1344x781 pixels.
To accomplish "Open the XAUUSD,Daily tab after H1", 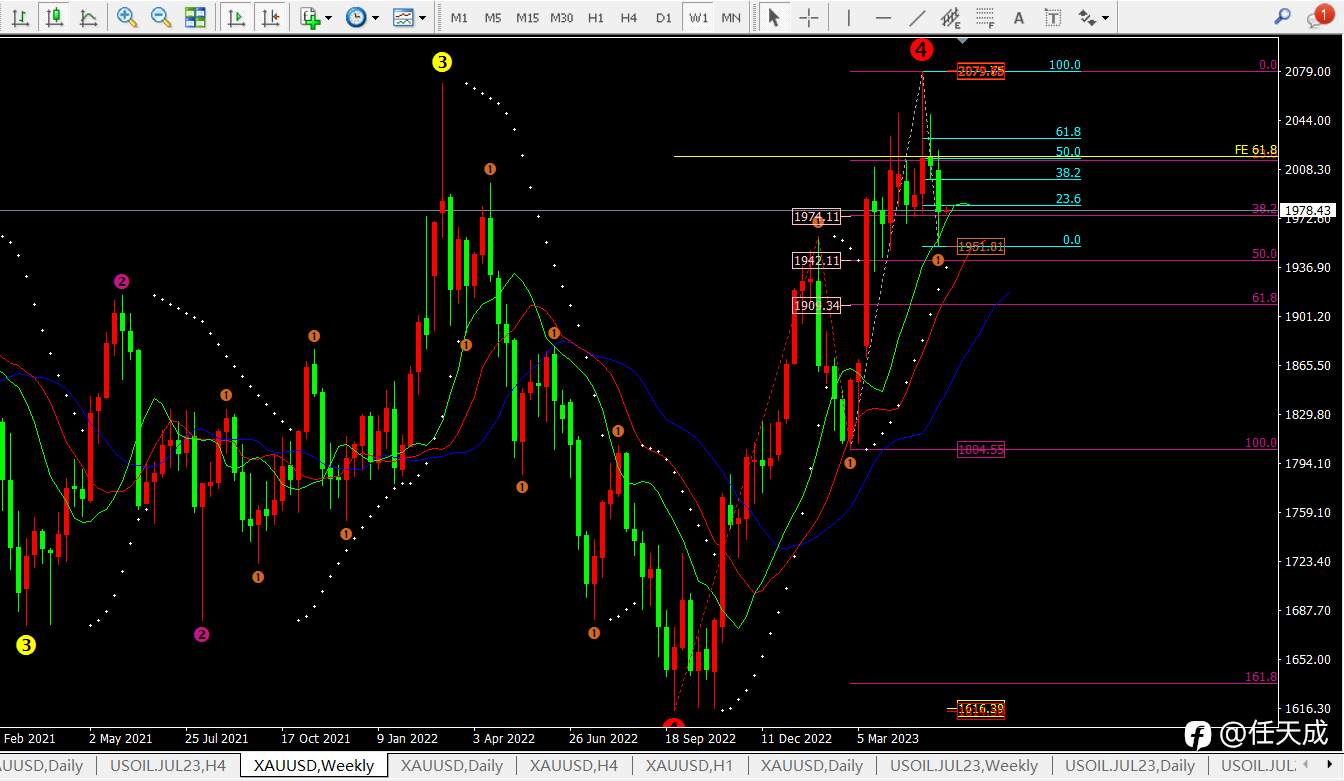I will (811, 766).
